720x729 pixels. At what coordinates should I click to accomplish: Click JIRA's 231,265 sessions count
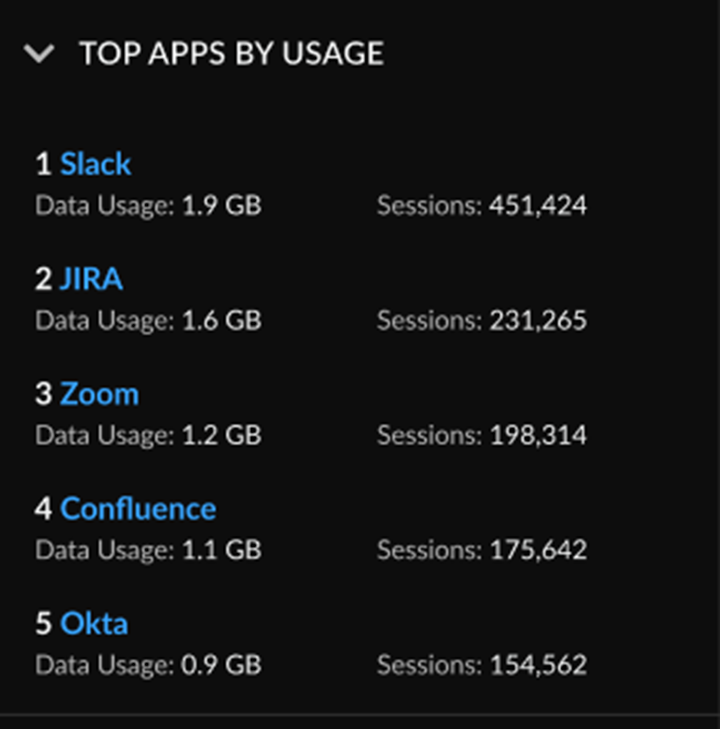pyautogui.click(x=537, y=321)
